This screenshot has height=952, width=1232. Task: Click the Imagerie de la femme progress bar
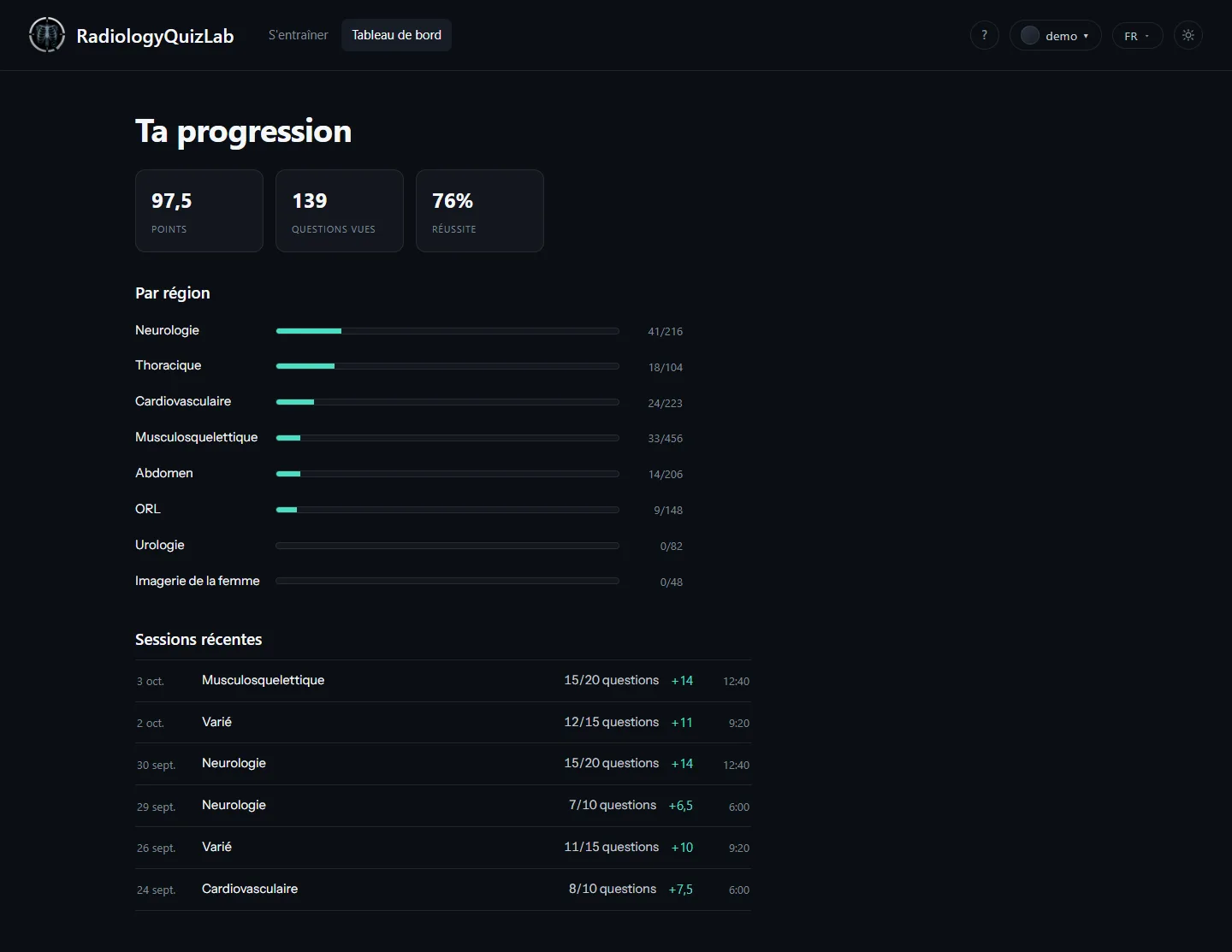[x=447, y=581]
